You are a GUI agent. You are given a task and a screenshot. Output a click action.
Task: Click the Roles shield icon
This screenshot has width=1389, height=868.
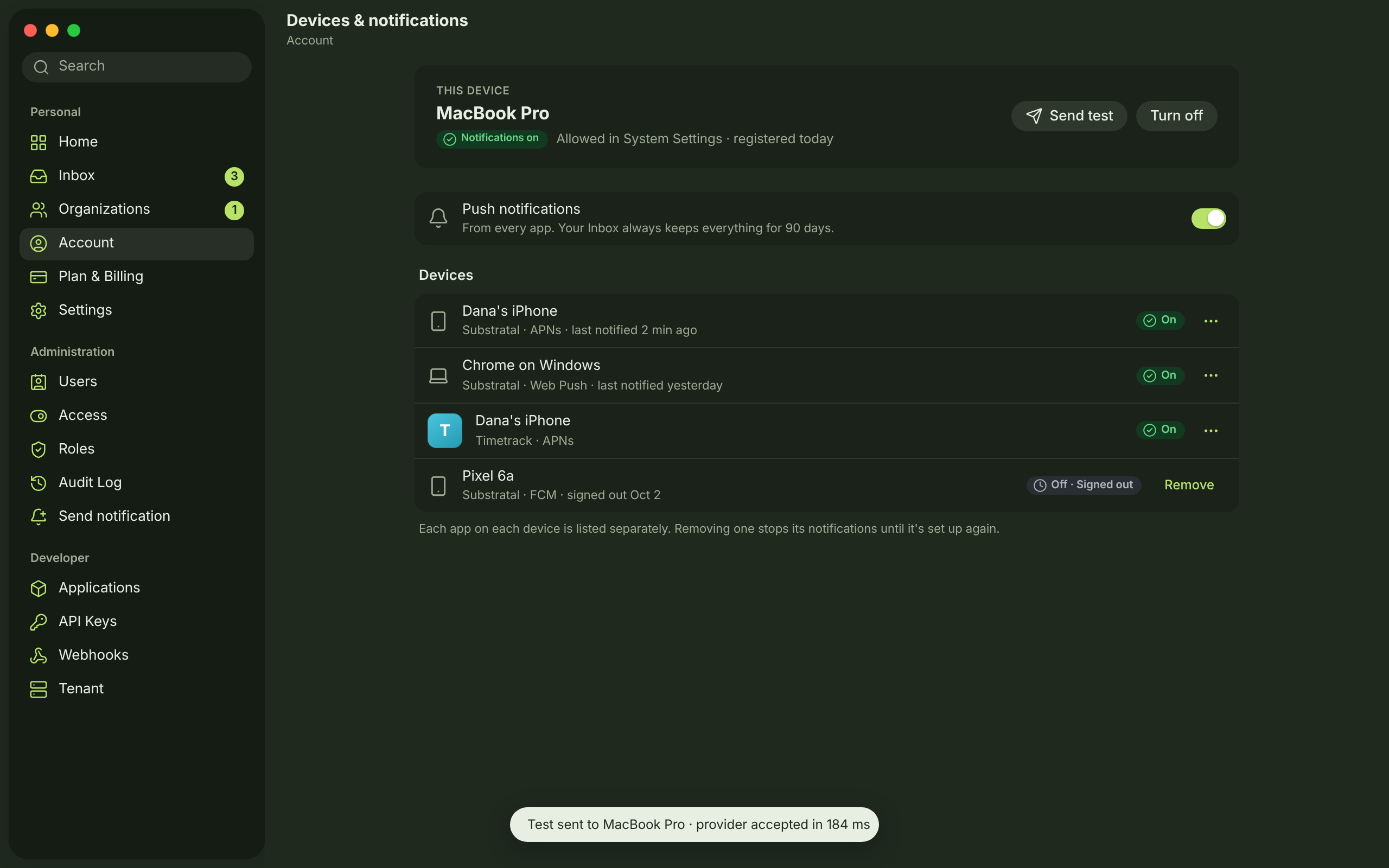point(39,450)
